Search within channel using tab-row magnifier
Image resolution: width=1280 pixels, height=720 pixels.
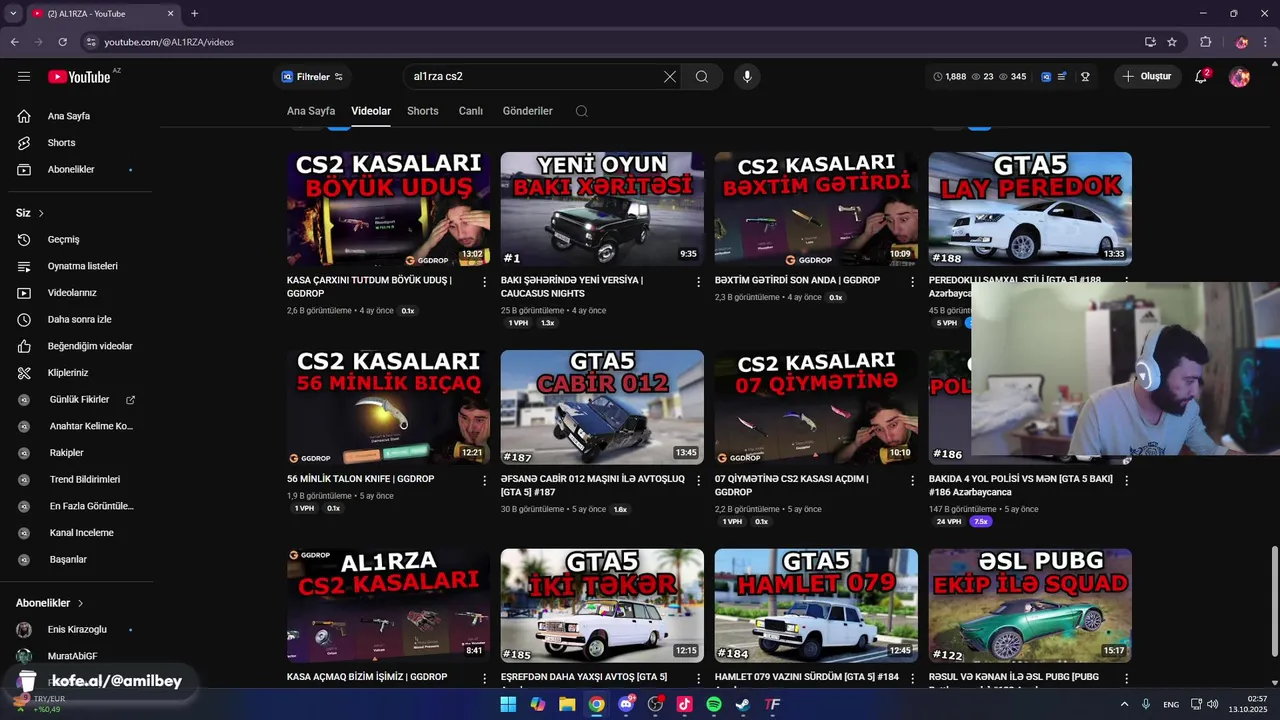point(582,111)
